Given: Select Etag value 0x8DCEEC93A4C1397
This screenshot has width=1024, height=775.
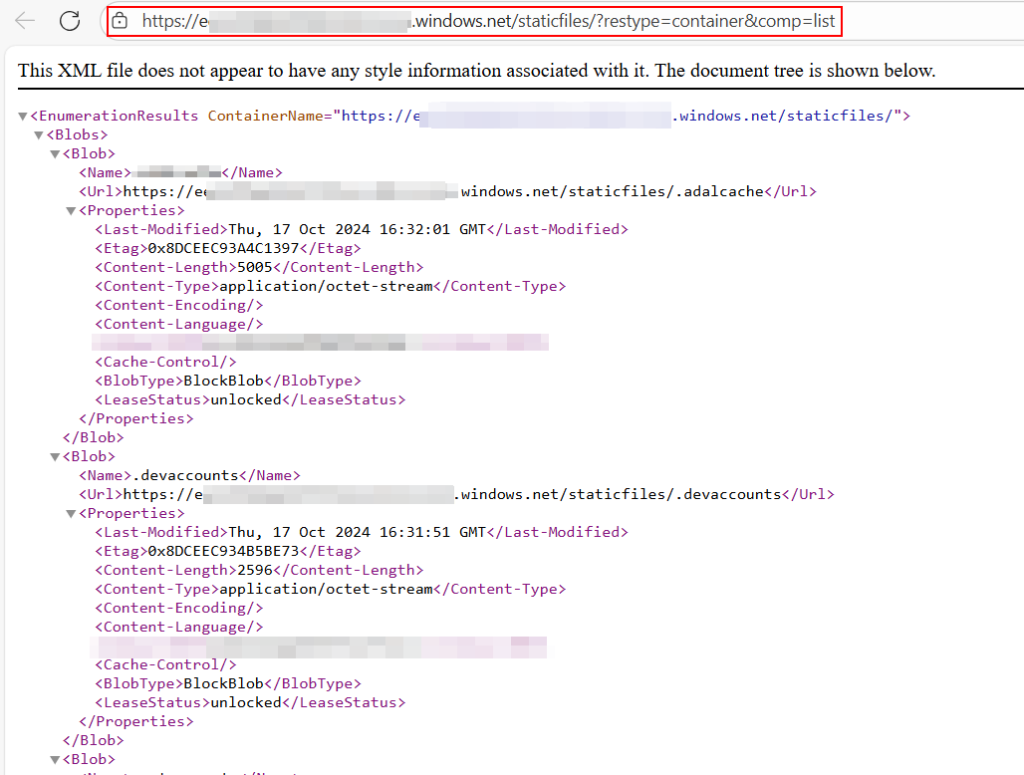Looking at the screenshot, I should (x=223, y=248).
